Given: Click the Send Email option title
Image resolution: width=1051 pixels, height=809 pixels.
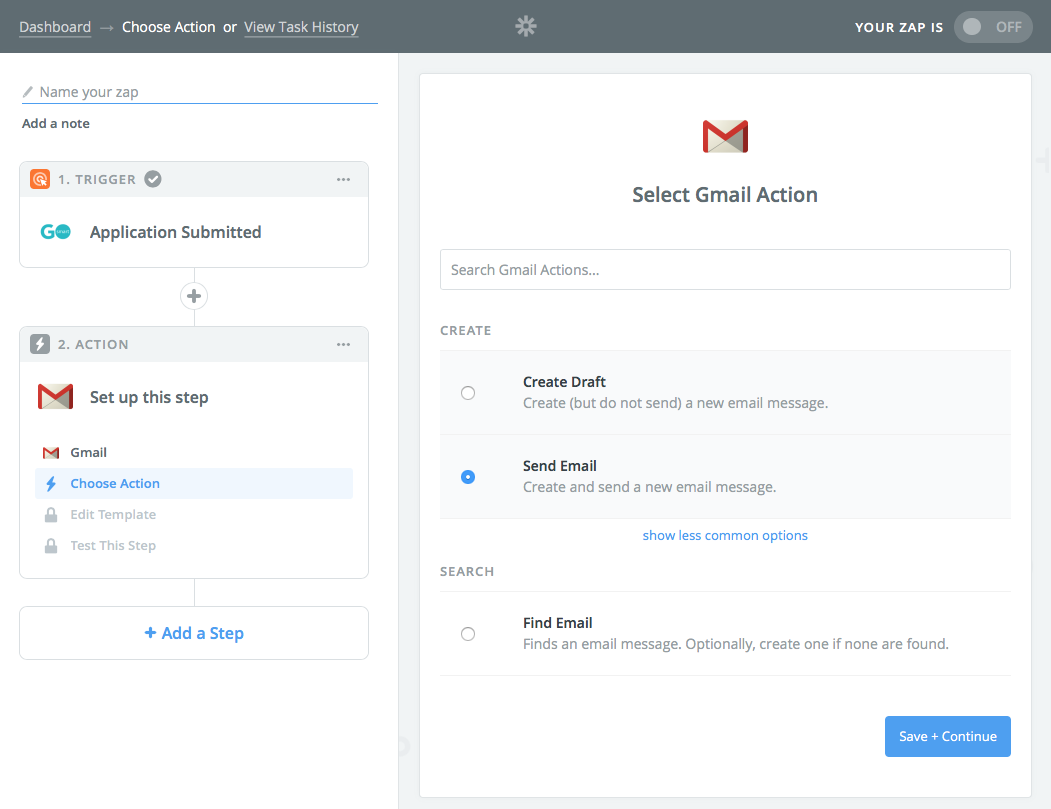Looking at the screenshot, I should (x=560, y=465).
